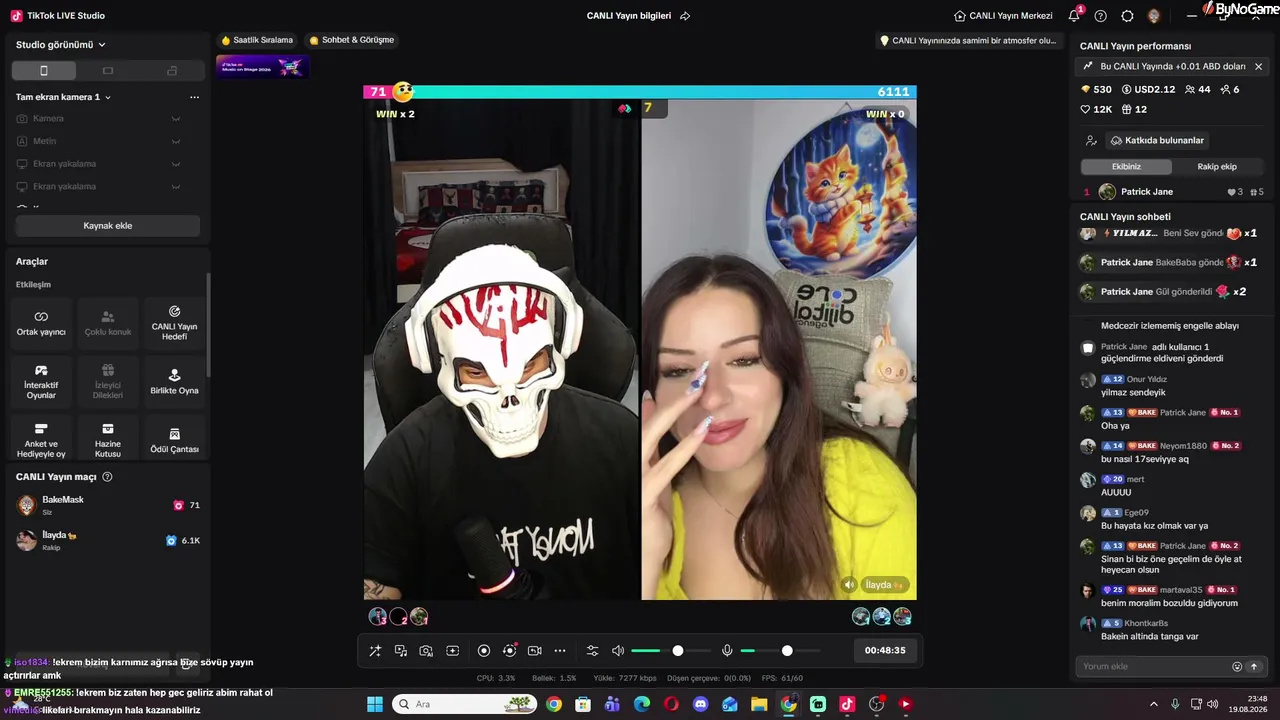The width and height of the screenshot is (1280, 720).
Task: Share CANLI Yayın bilgileri arrow icon
Action: click(x=685, y=16)
